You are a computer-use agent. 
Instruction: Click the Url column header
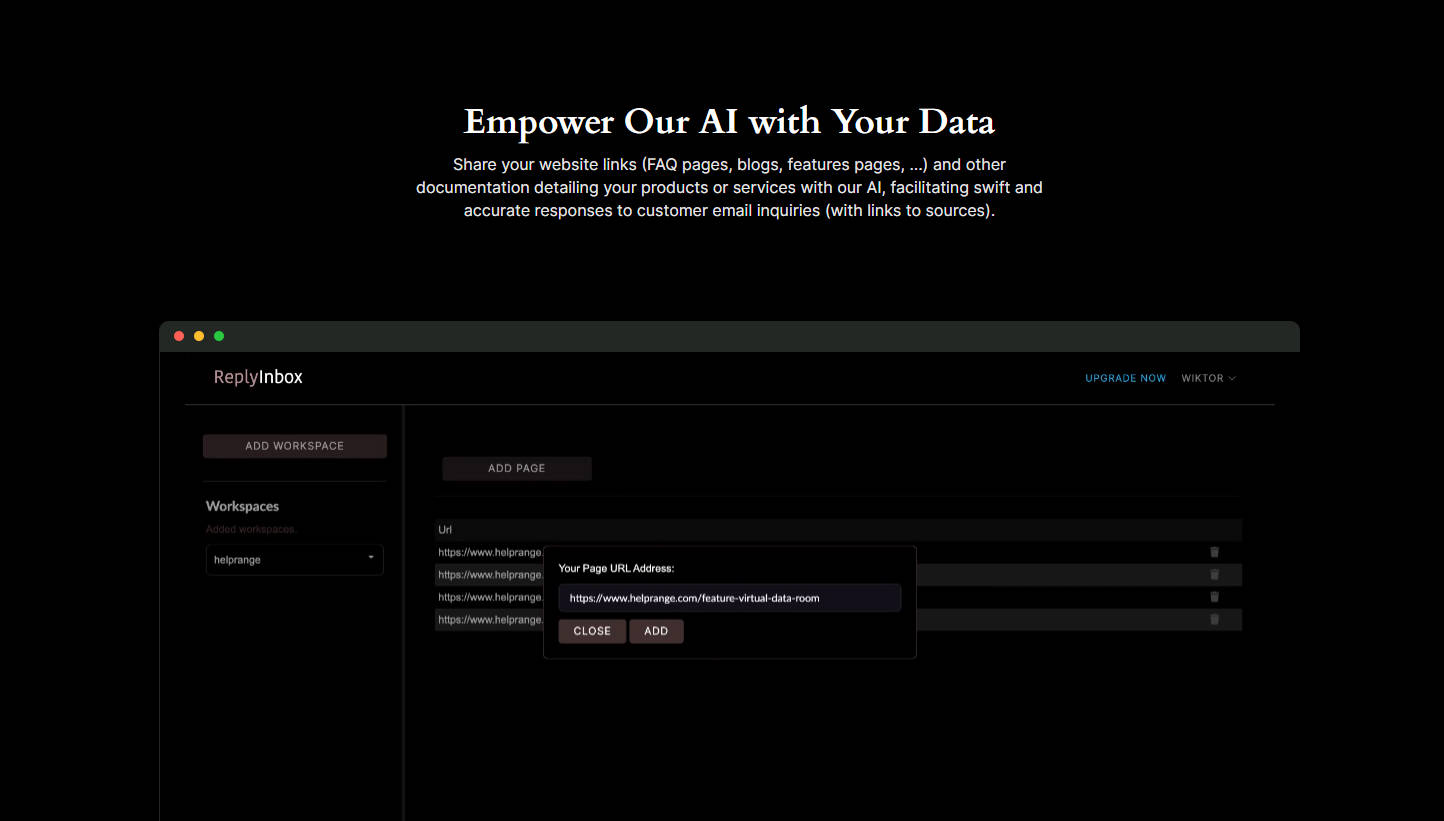coord(445,530)
